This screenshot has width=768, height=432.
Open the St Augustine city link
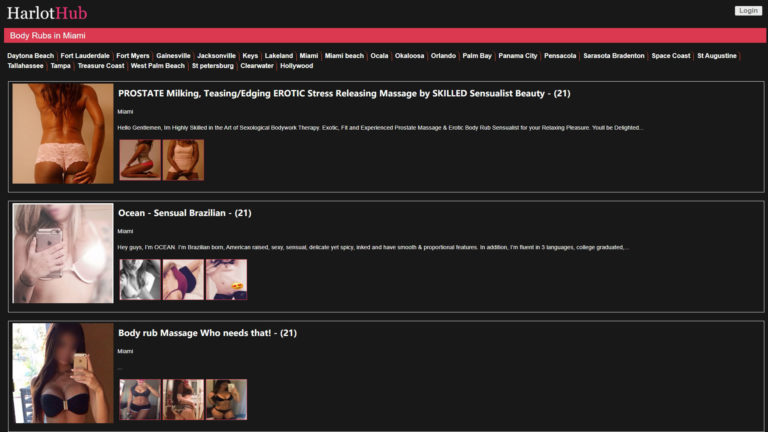(717, 56)
